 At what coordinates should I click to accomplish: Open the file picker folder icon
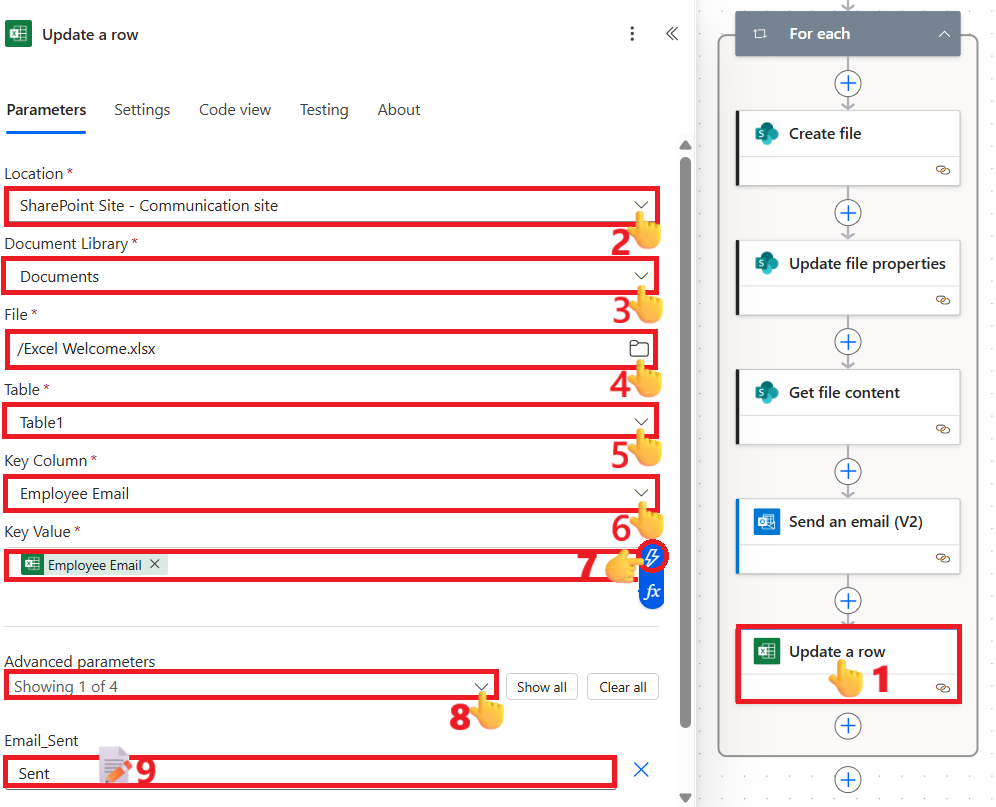point(638,349)
